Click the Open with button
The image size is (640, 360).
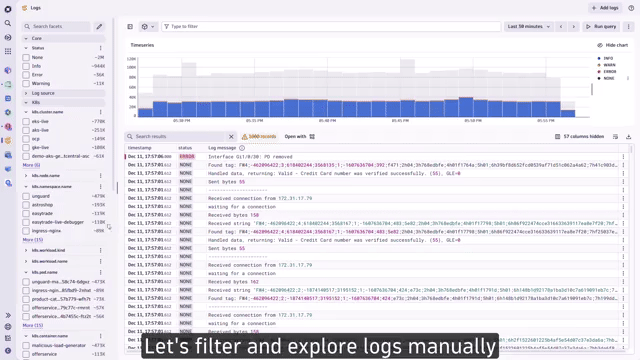click(300, 137)
